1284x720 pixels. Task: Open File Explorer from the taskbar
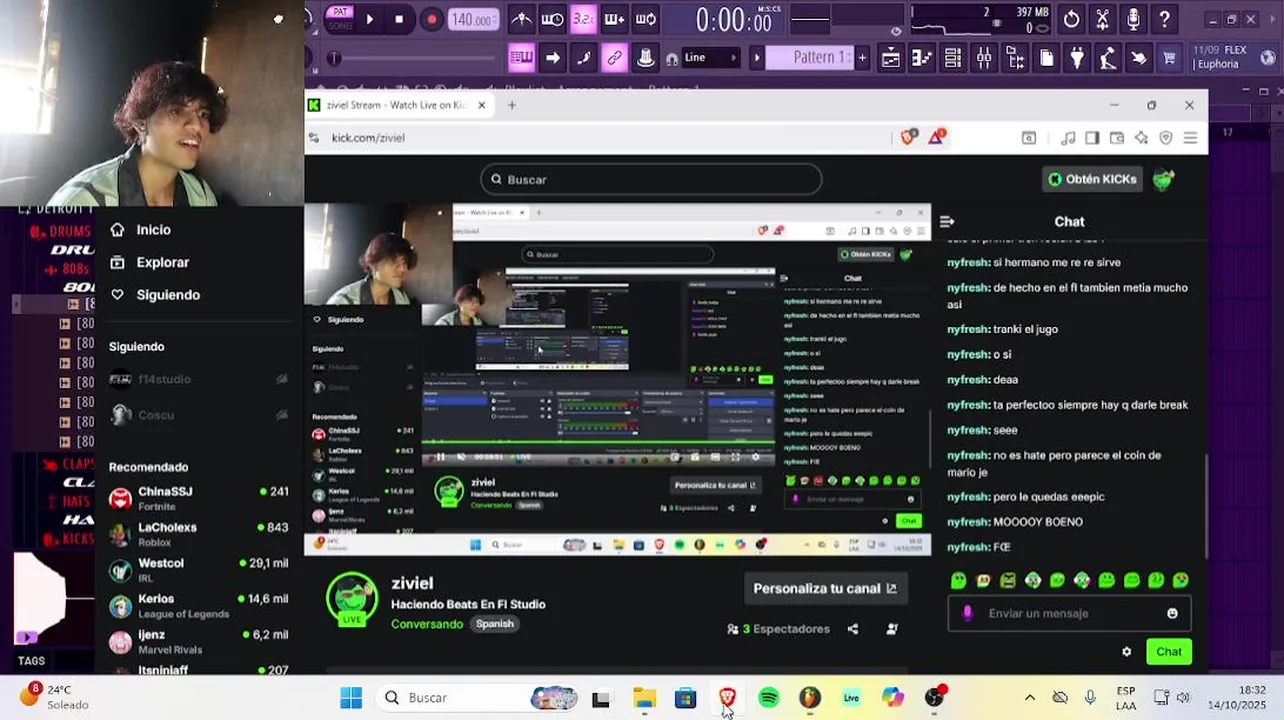644,698
